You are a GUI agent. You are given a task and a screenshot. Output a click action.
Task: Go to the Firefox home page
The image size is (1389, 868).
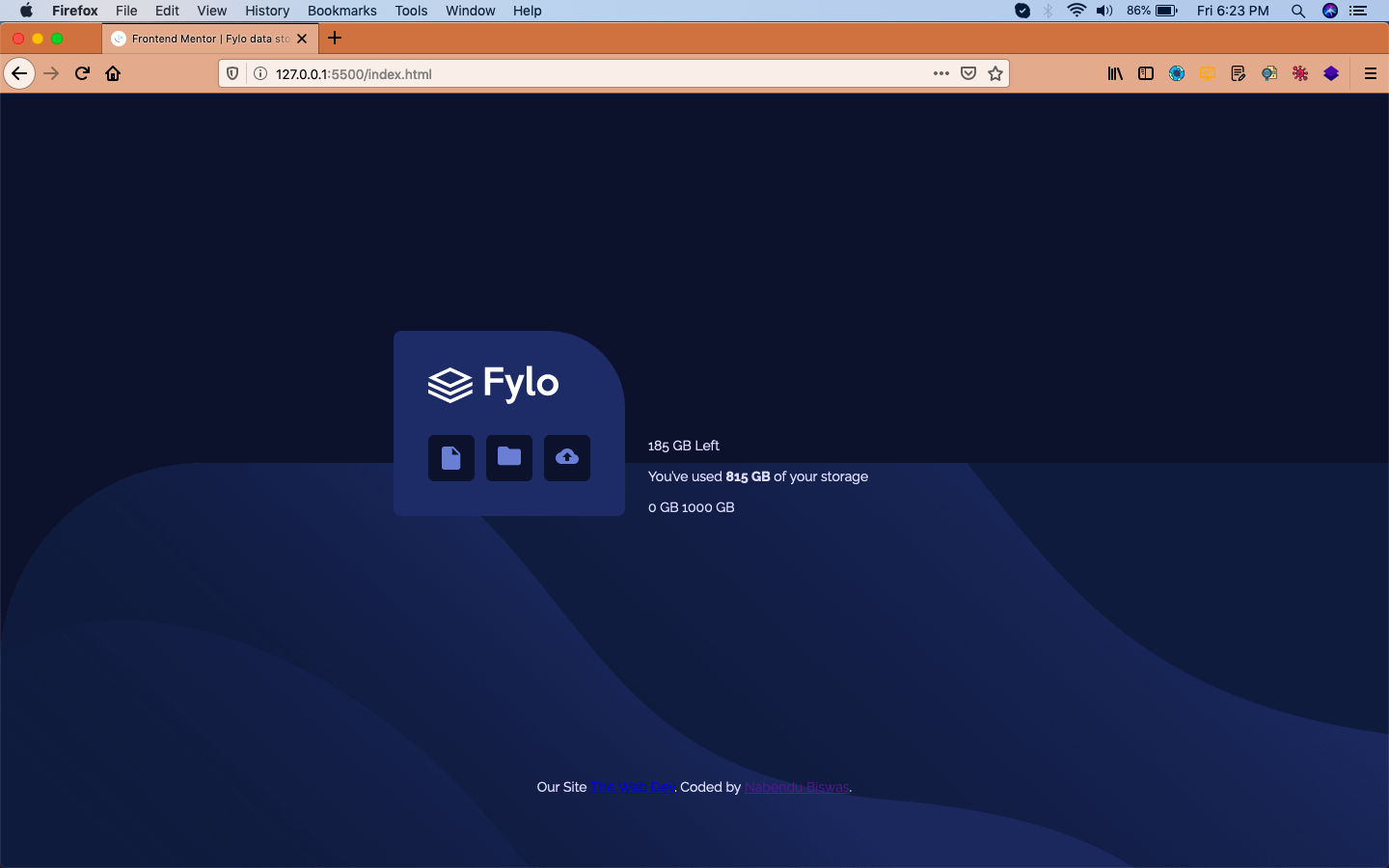click(113, 73)
